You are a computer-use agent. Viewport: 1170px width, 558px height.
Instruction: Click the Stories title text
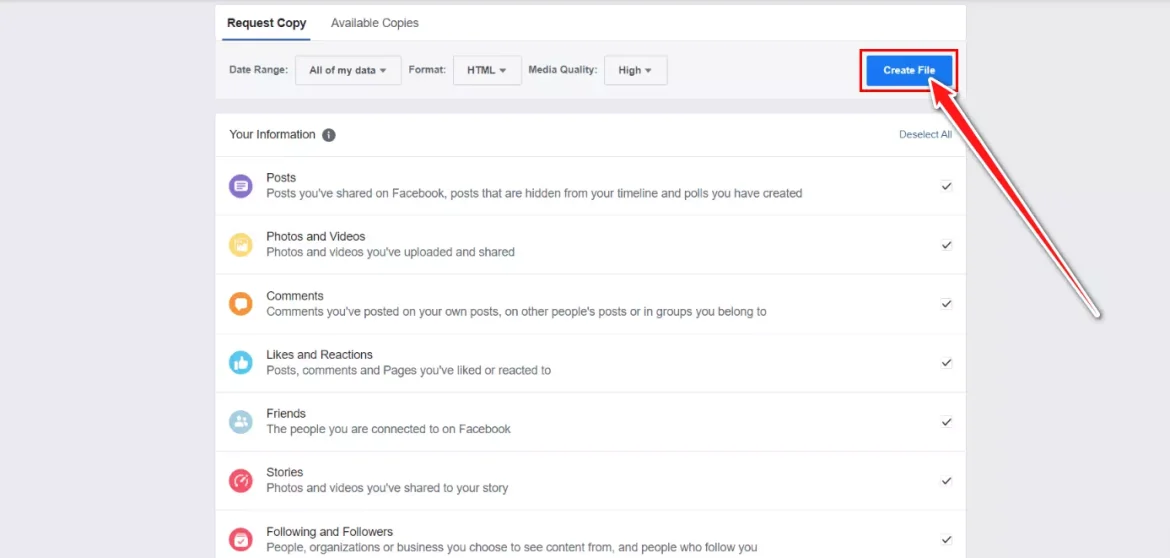tap(285, 472)
